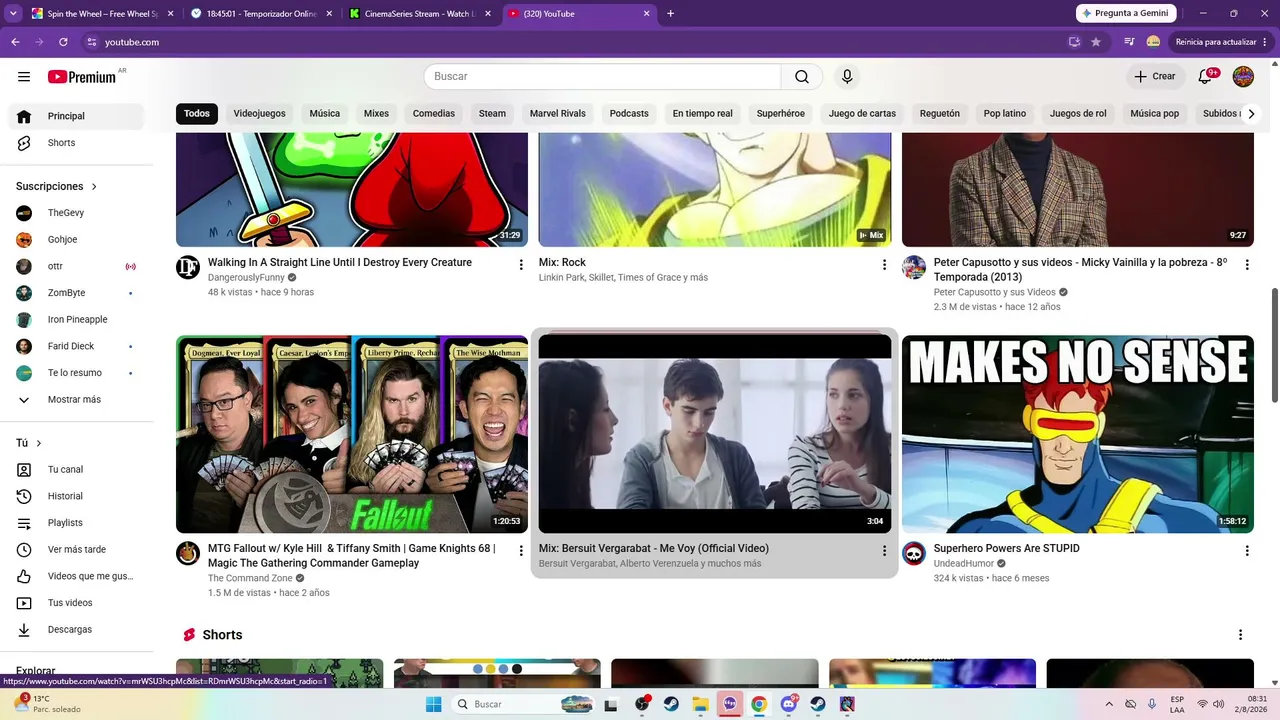The width and height of the screenshot is (1280, 720).
Task: Open Chrome media controls icon
Action: [1129, 42]
